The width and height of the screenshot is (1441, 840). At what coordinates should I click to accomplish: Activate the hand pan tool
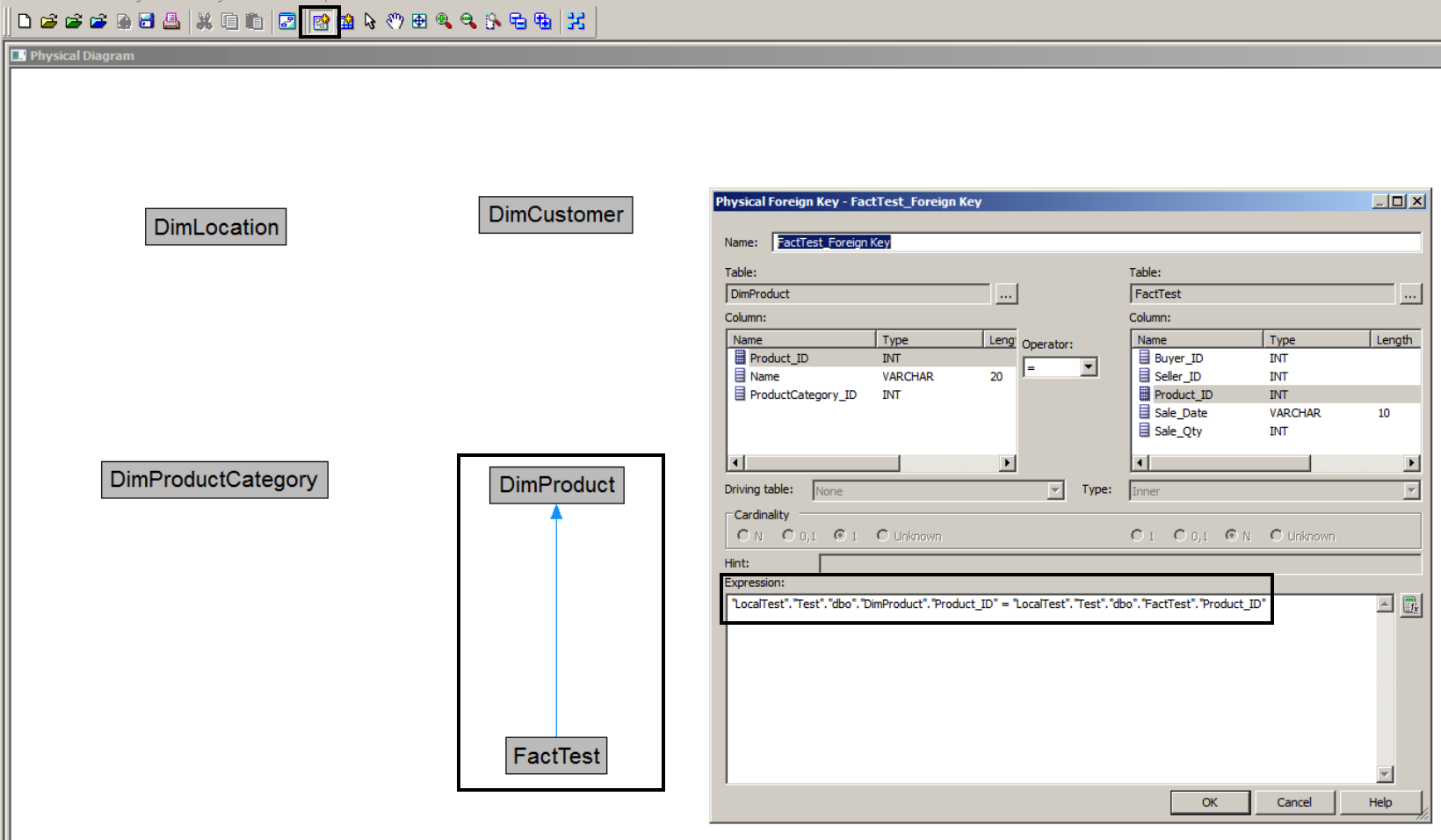[395, 21]
